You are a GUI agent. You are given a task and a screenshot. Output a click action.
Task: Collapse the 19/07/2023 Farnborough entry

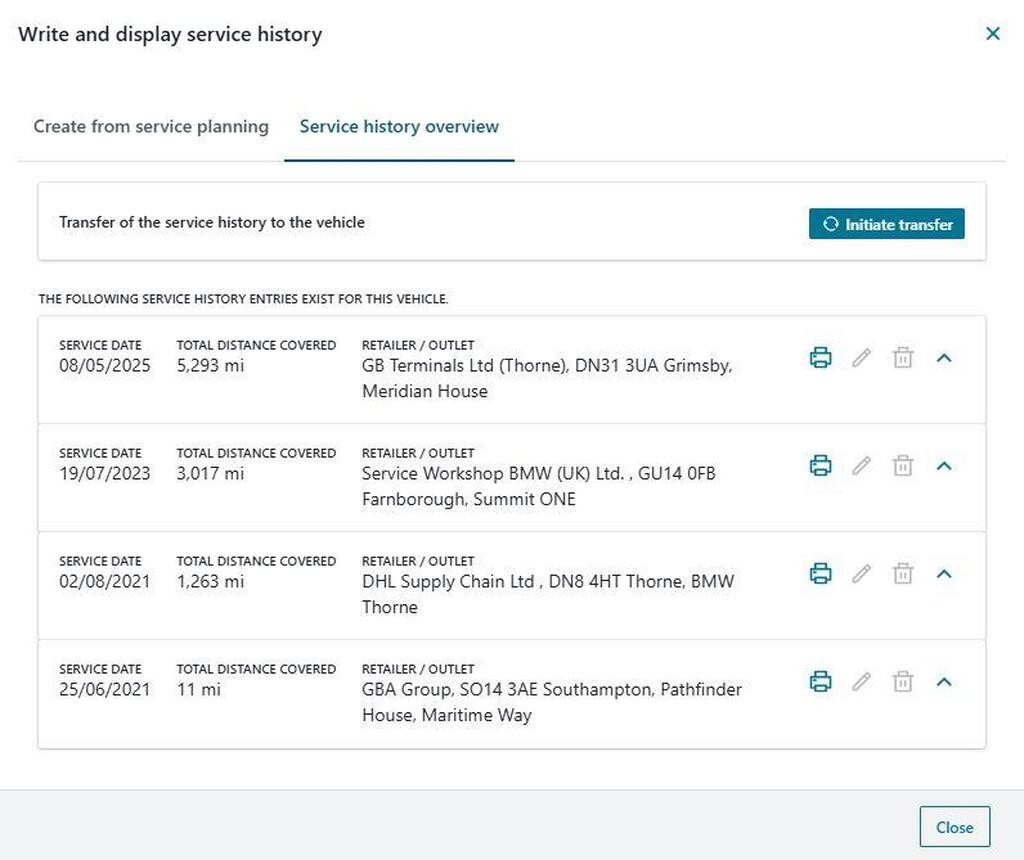944,466
